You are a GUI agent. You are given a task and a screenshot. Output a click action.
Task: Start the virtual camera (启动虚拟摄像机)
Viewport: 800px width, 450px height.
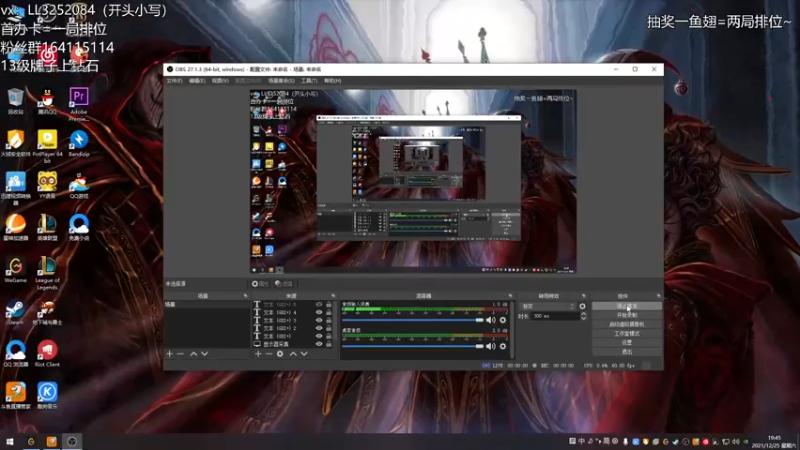(627, 324)
